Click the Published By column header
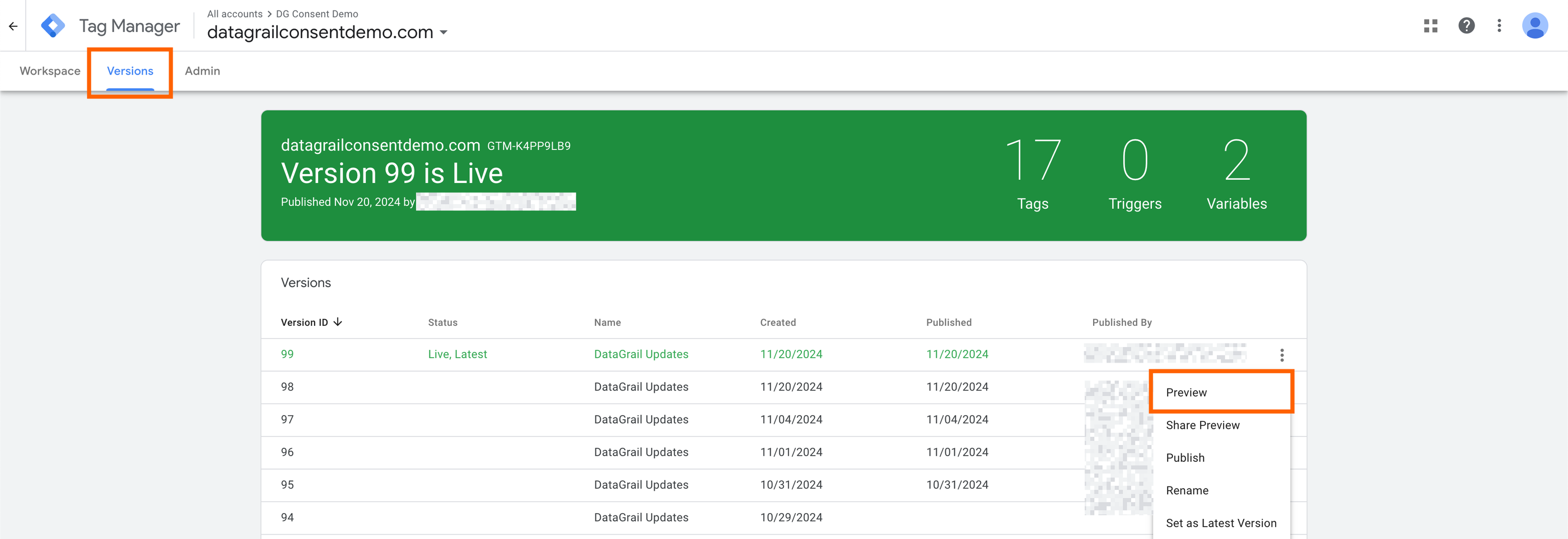 point(1122,322)
